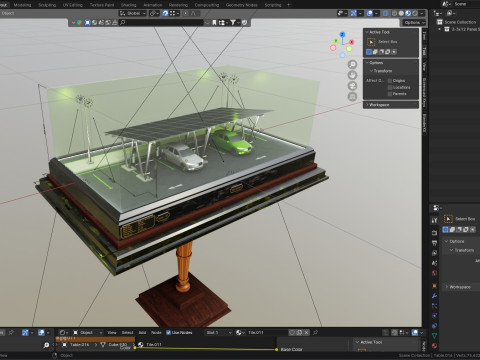Select the 2-3x12 Panel collection row
The width and height of the screenshot is (480, 360).
pos(466,29)
